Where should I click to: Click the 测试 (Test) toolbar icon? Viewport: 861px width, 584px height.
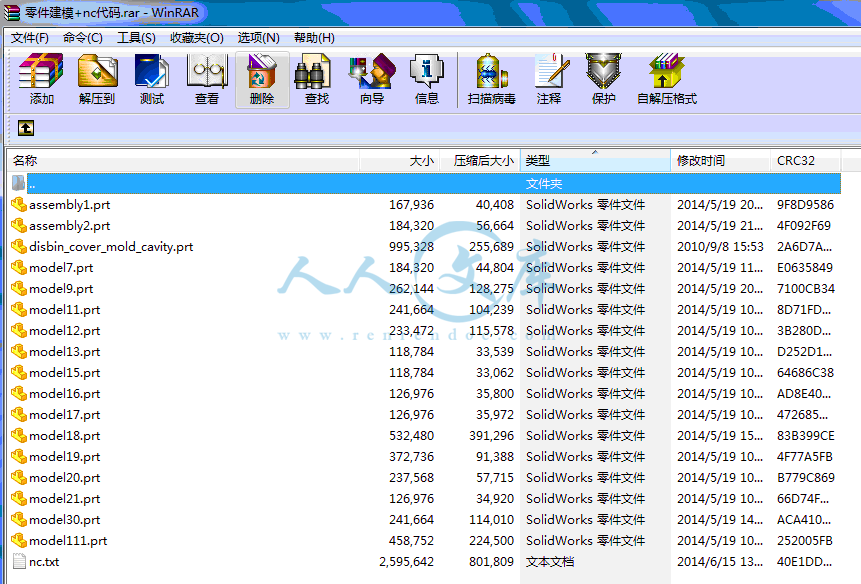152,71
